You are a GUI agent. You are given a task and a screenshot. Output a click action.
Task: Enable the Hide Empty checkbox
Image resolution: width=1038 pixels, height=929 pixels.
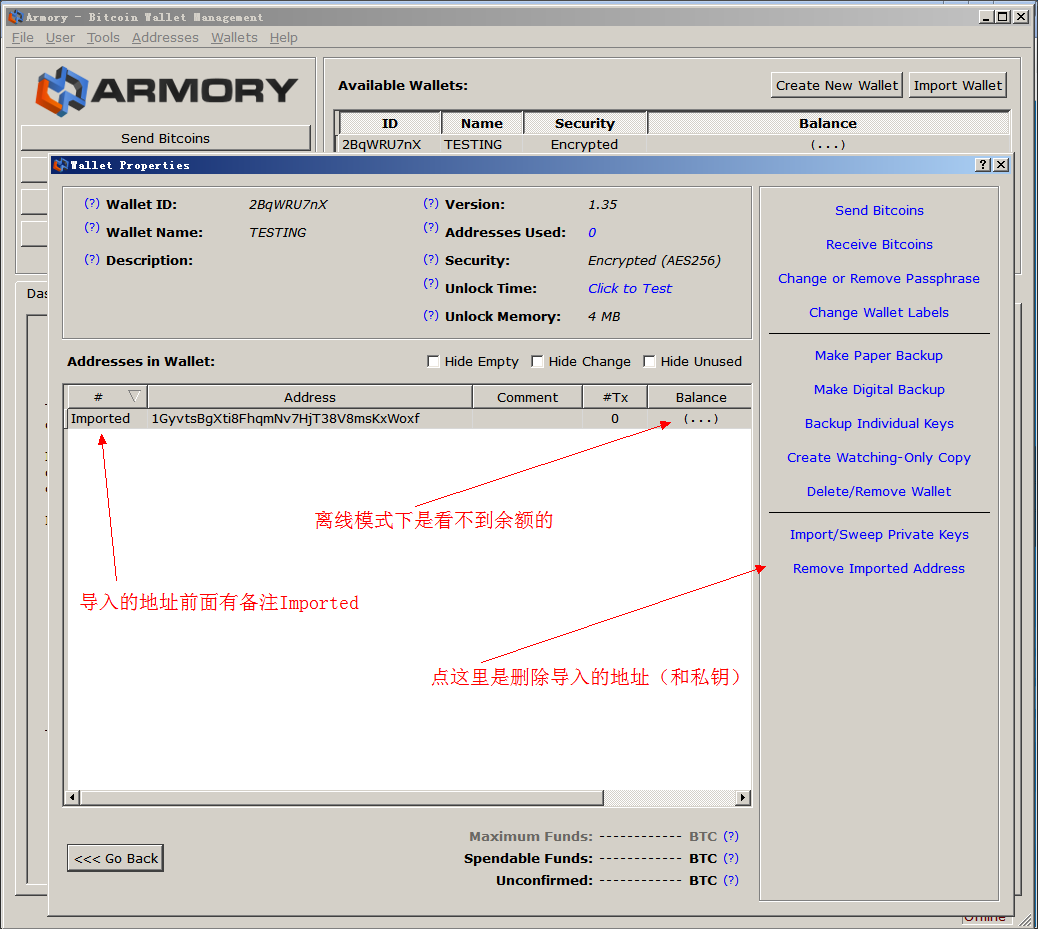[x=434, y=362]
